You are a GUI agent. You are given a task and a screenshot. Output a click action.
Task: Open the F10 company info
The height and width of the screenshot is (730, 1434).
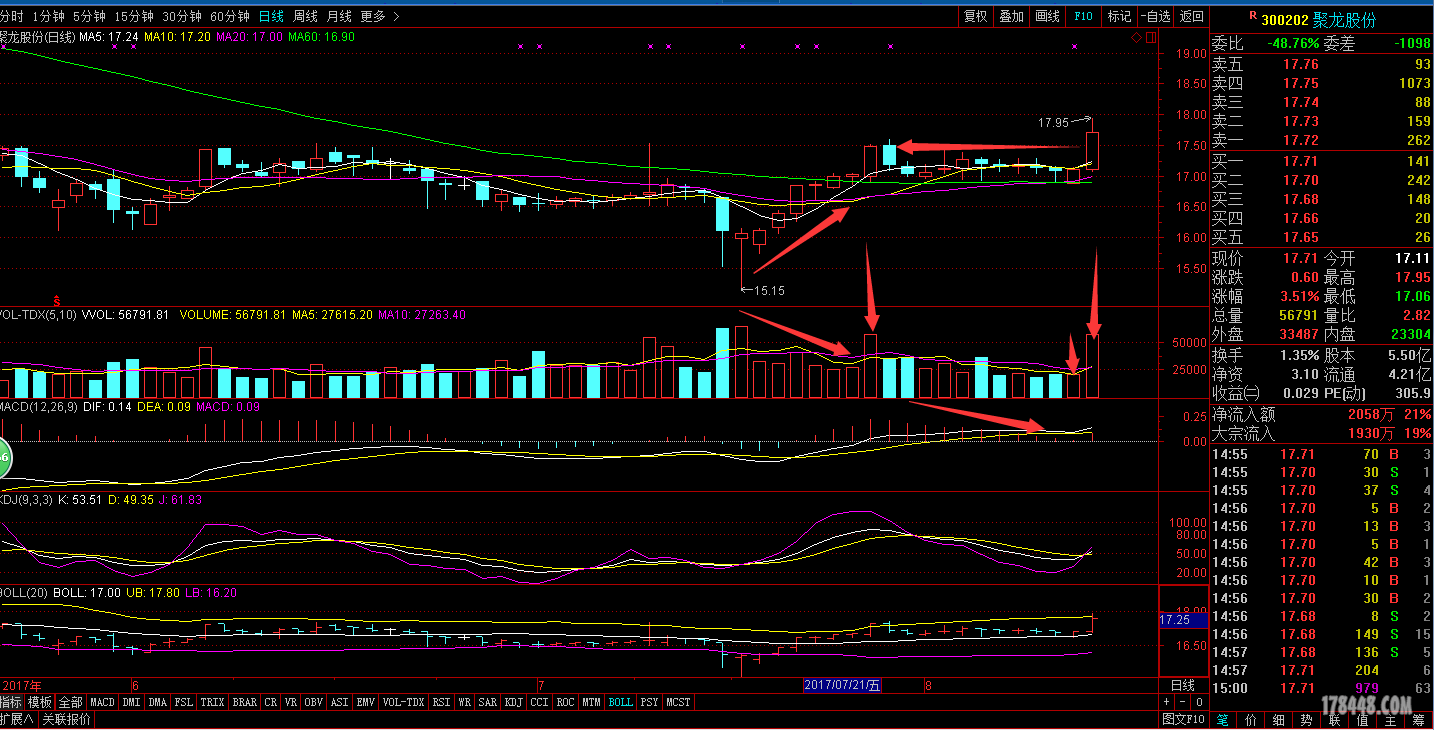[1083, 16]
